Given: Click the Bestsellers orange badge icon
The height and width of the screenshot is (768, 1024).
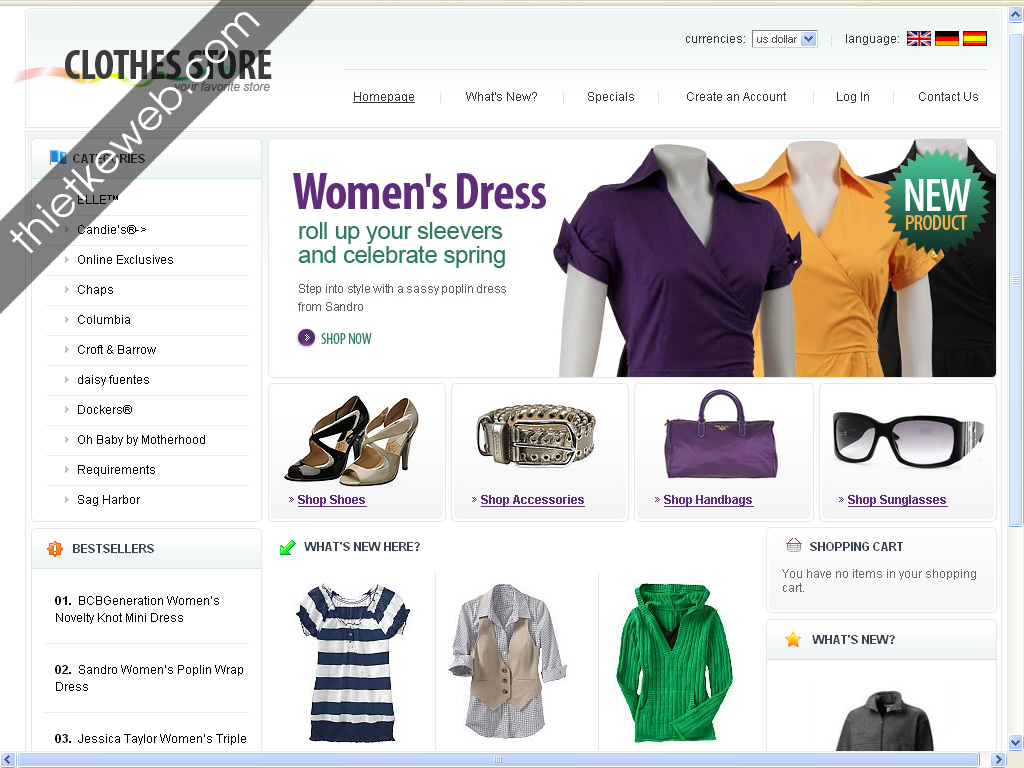Looking at the screenshot, I should pos(55,549).
